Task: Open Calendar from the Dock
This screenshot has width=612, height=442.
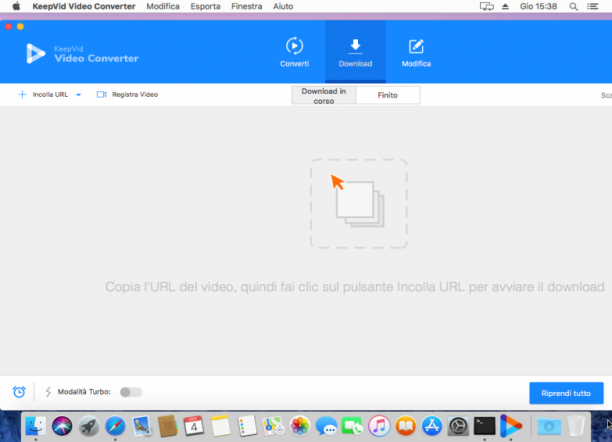Action: (194, 426)
